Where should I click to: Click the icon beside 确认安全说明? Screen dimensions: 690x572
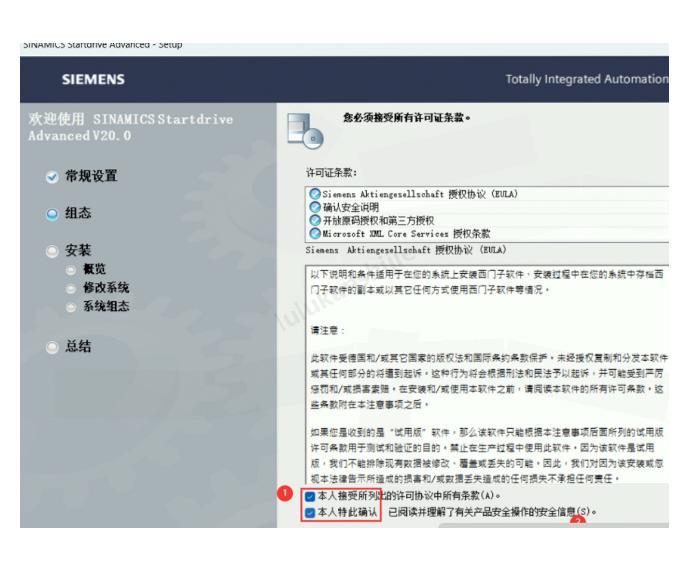[x=315, y=207]
